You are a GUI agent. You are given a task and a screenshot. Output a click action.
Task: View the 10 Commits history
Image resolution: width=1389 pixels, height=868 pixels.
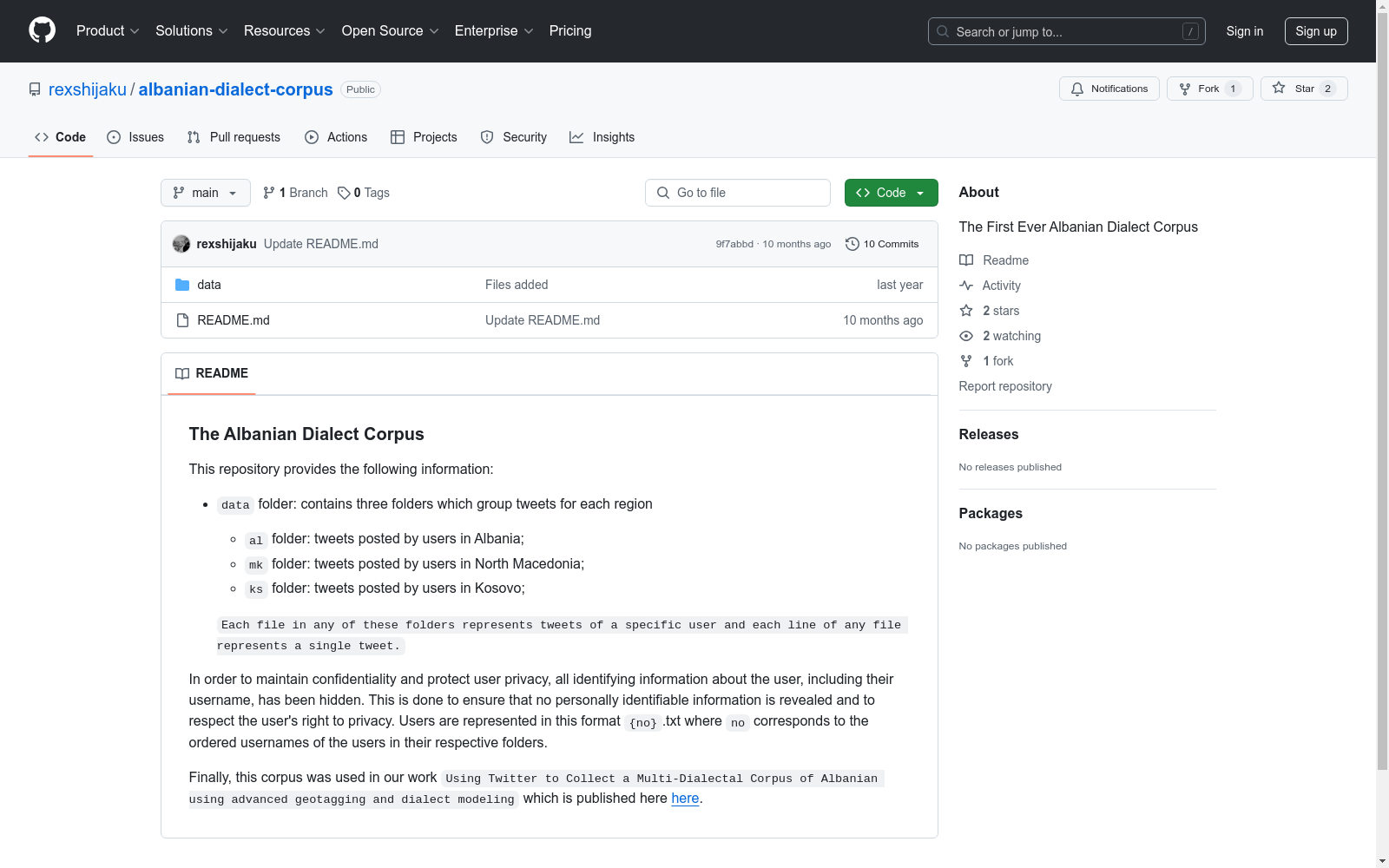click(x=882, y=244)
